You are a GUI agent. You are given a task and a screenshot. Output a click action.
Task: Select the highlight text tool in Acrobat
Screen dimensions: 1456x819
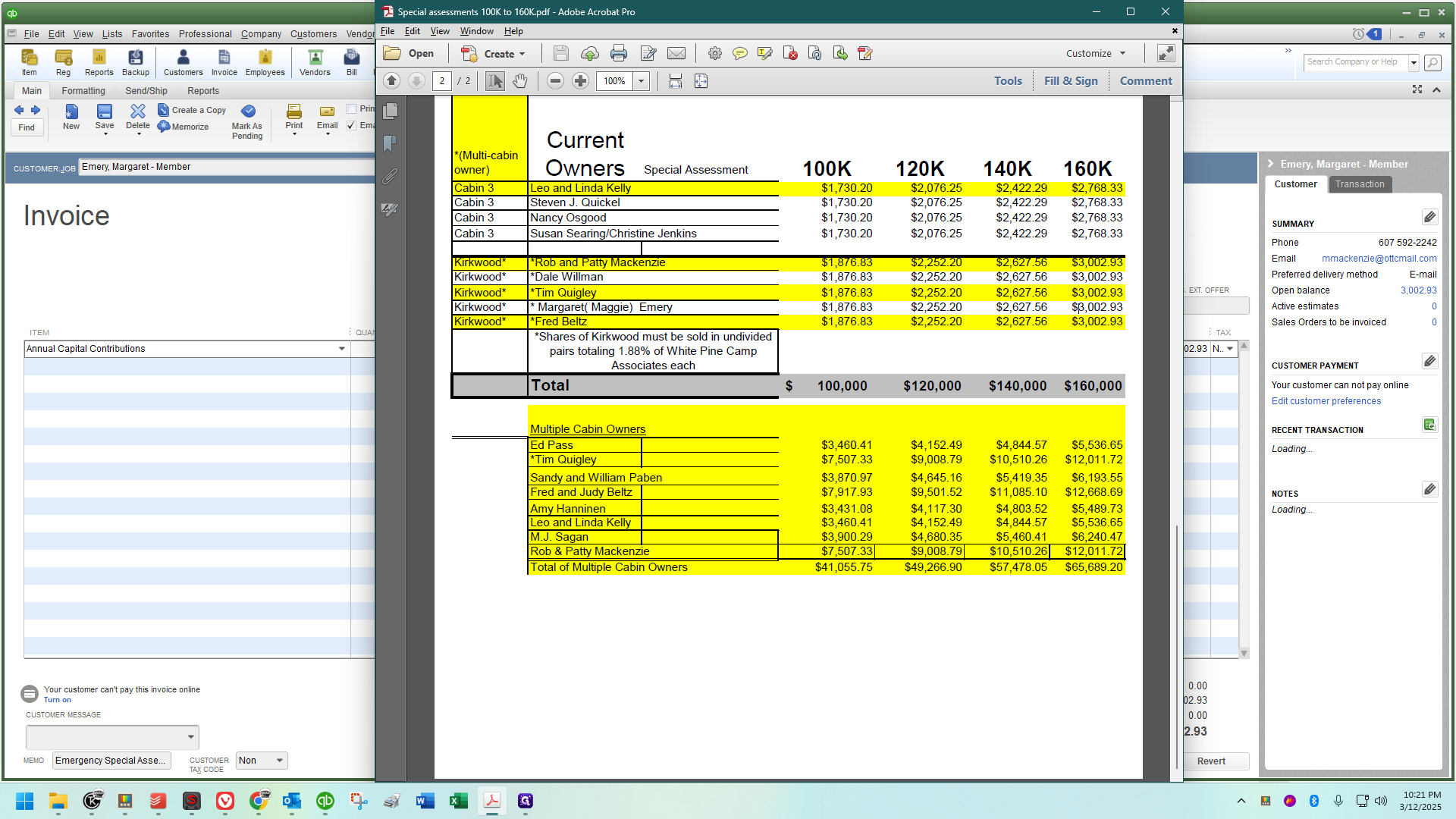pos(764,54)
